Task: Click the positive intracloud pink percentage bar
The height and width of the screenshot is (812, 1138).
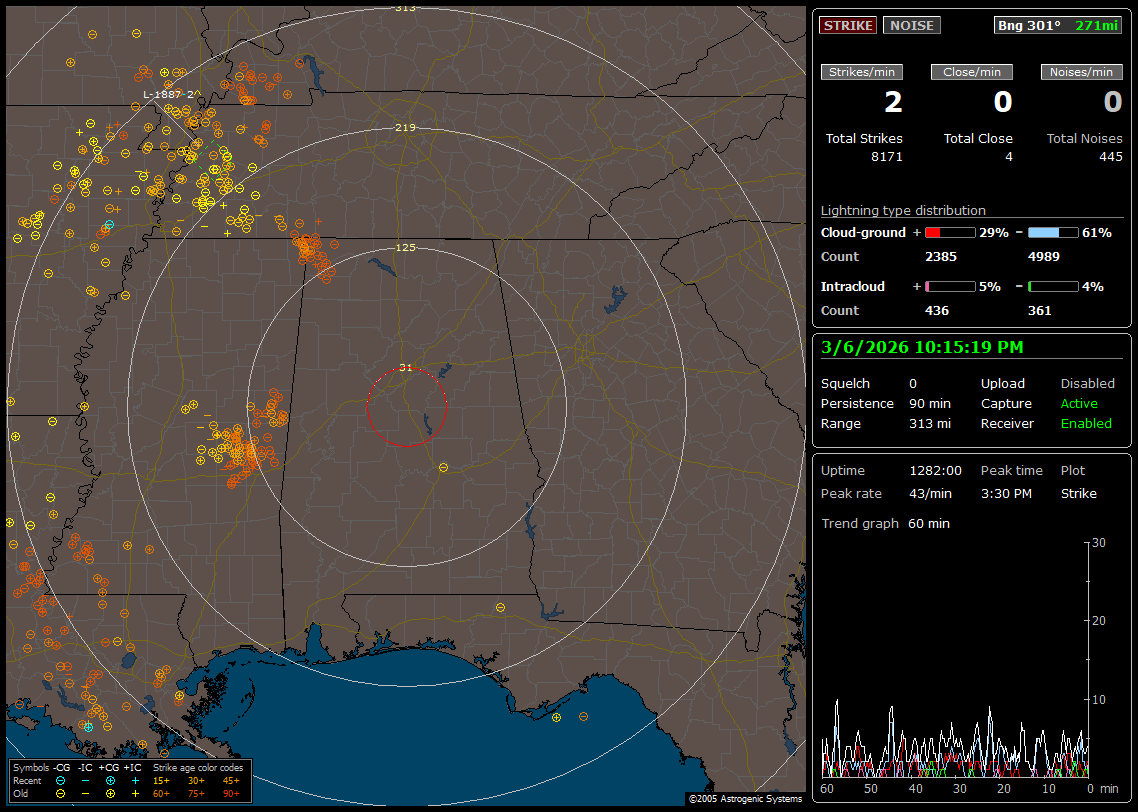Action: point(949,286)
